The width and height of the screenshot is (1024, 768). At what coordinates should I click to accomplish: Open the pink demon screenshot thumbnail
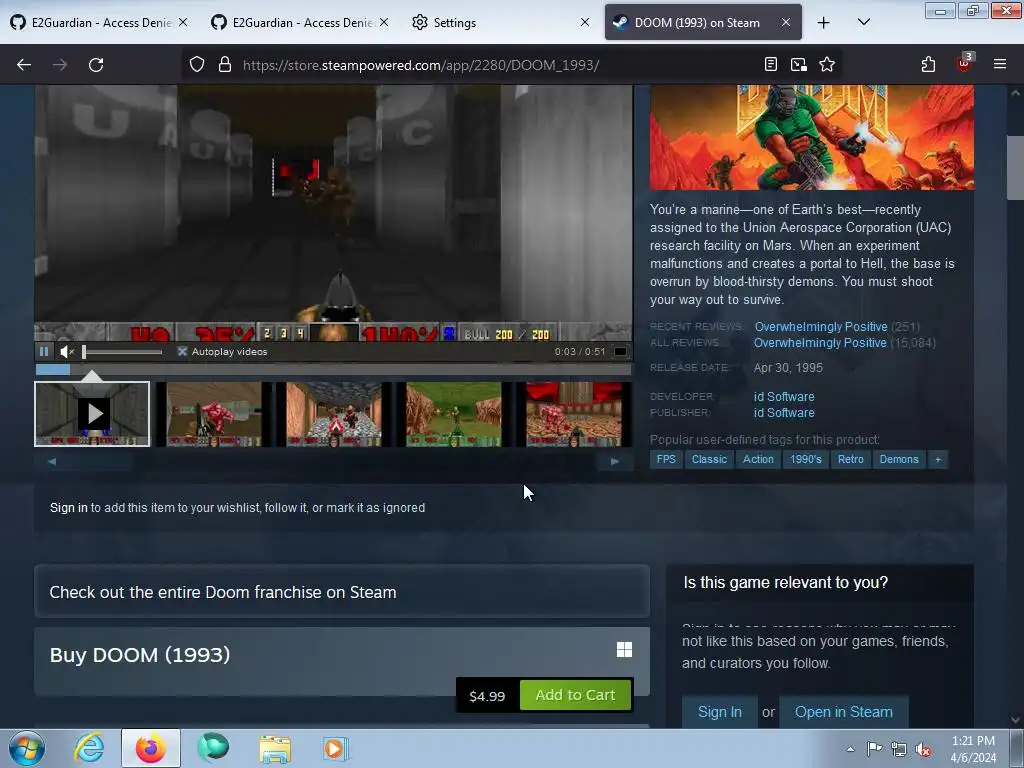pos(214,414)
